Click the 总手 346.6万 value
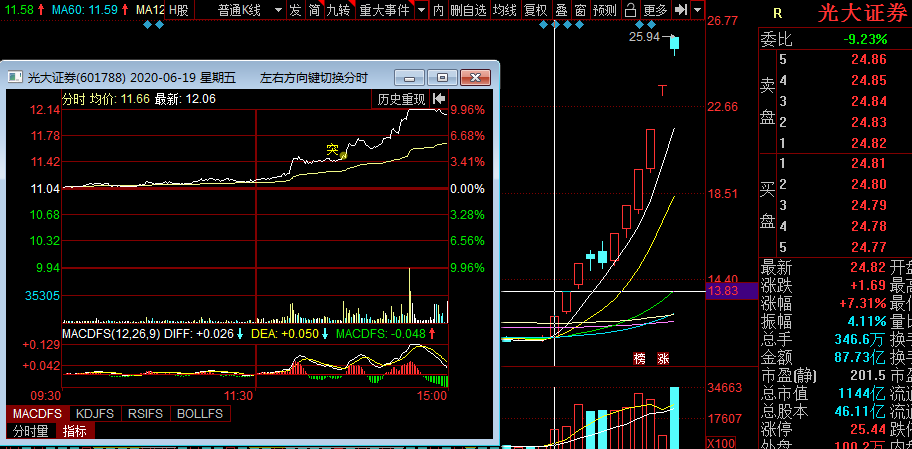This screenshot has width=912, height=449. coord(861,339)
